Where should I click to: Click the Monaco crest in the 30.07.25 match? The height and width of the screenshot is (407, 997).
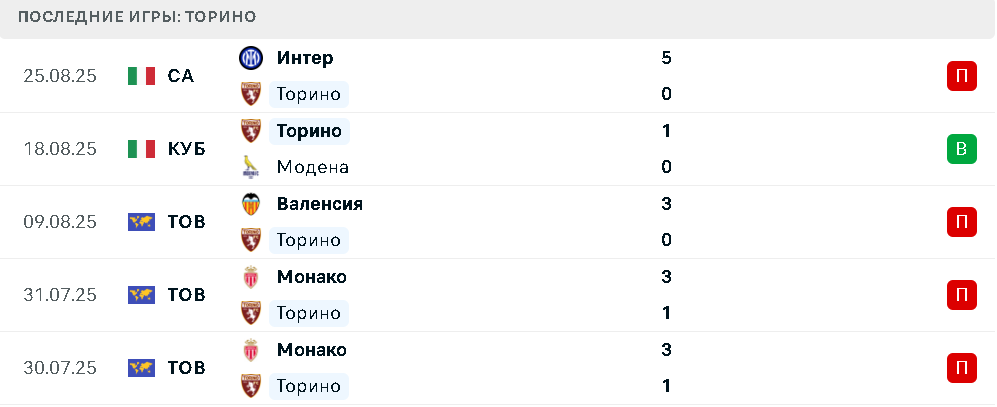click(251, 350)
